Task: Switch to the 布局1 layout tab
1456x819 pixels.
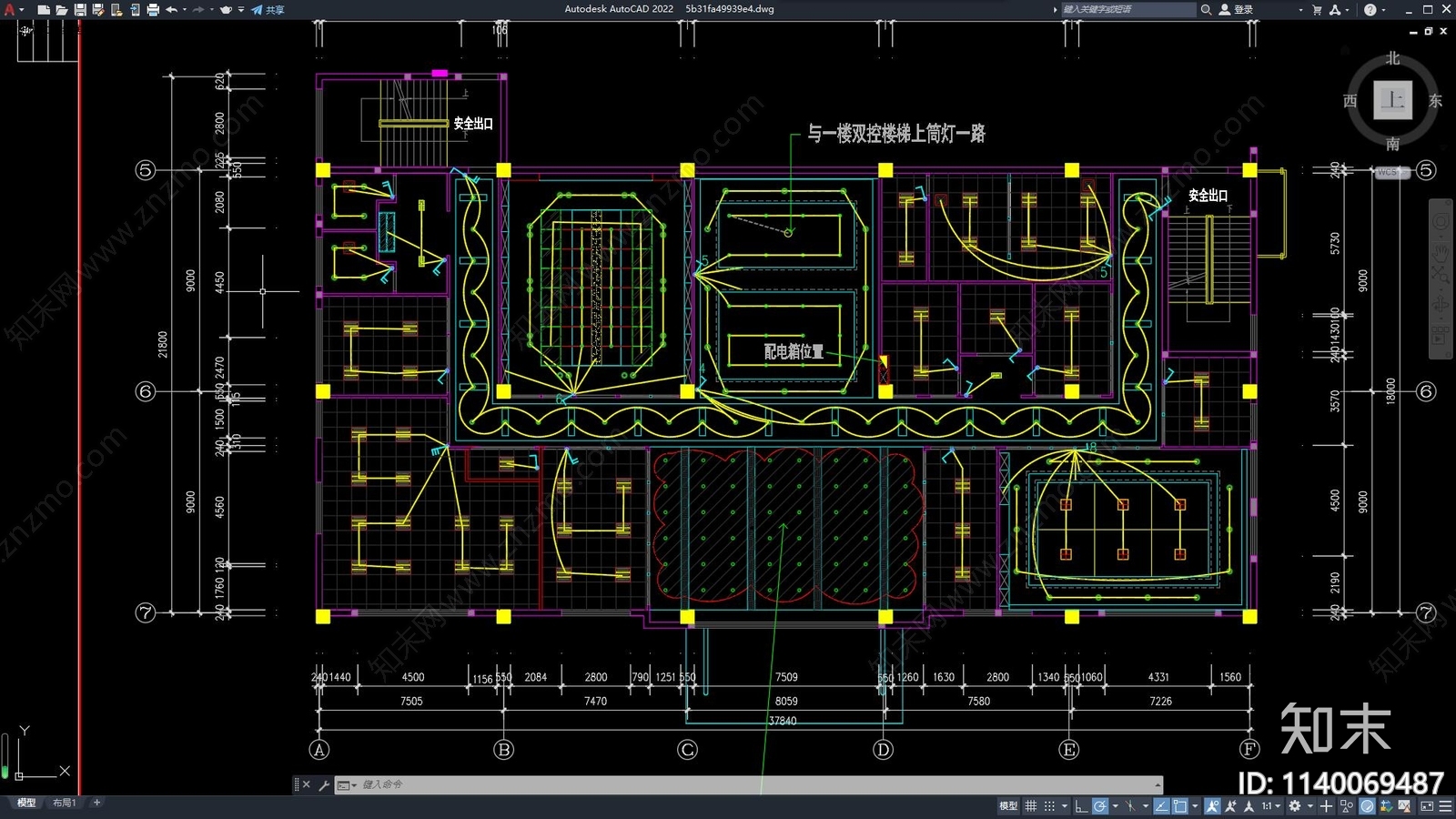Action: tap(64, 803)
